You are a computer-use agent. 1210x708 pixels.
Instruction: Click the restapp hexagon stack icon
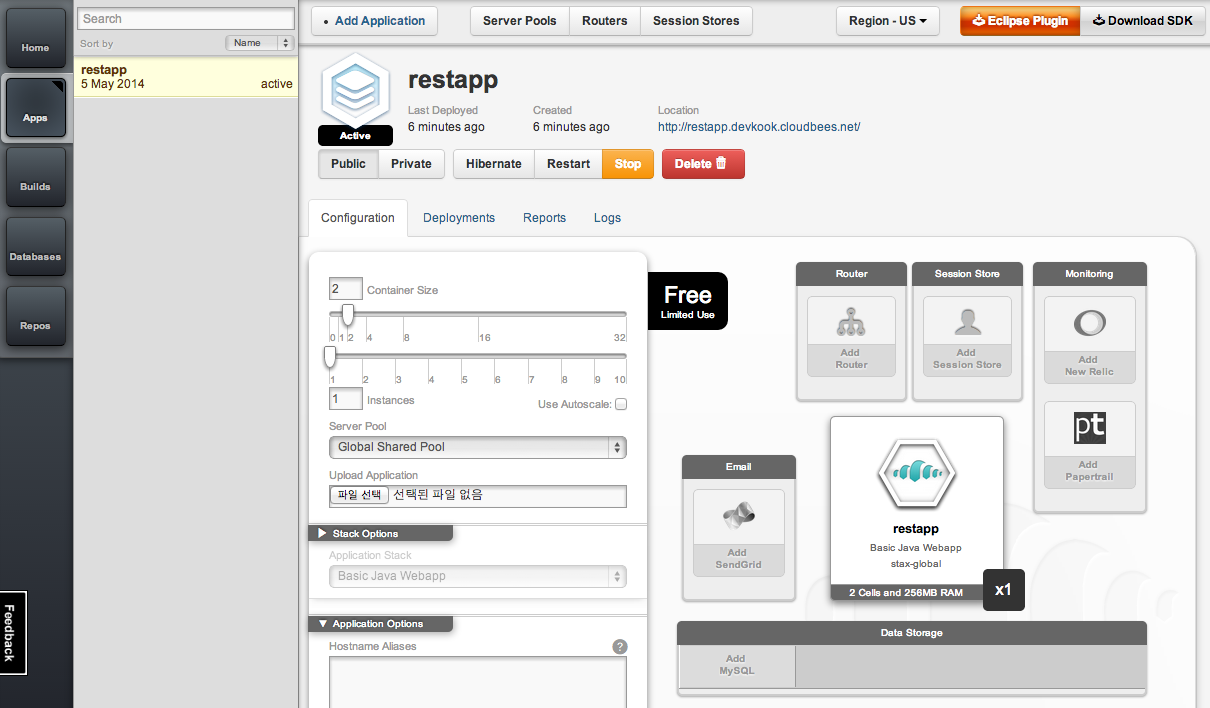(x=355, y=90)
